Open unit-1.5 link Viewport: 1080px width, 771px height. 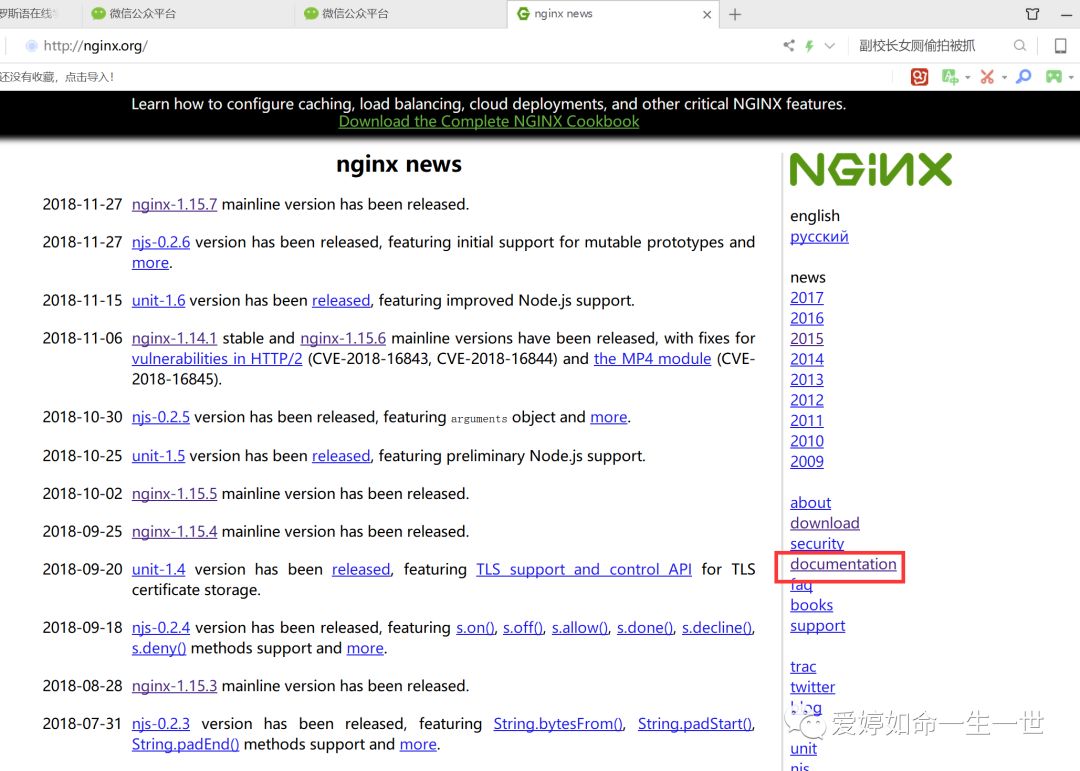click(158, 456)
